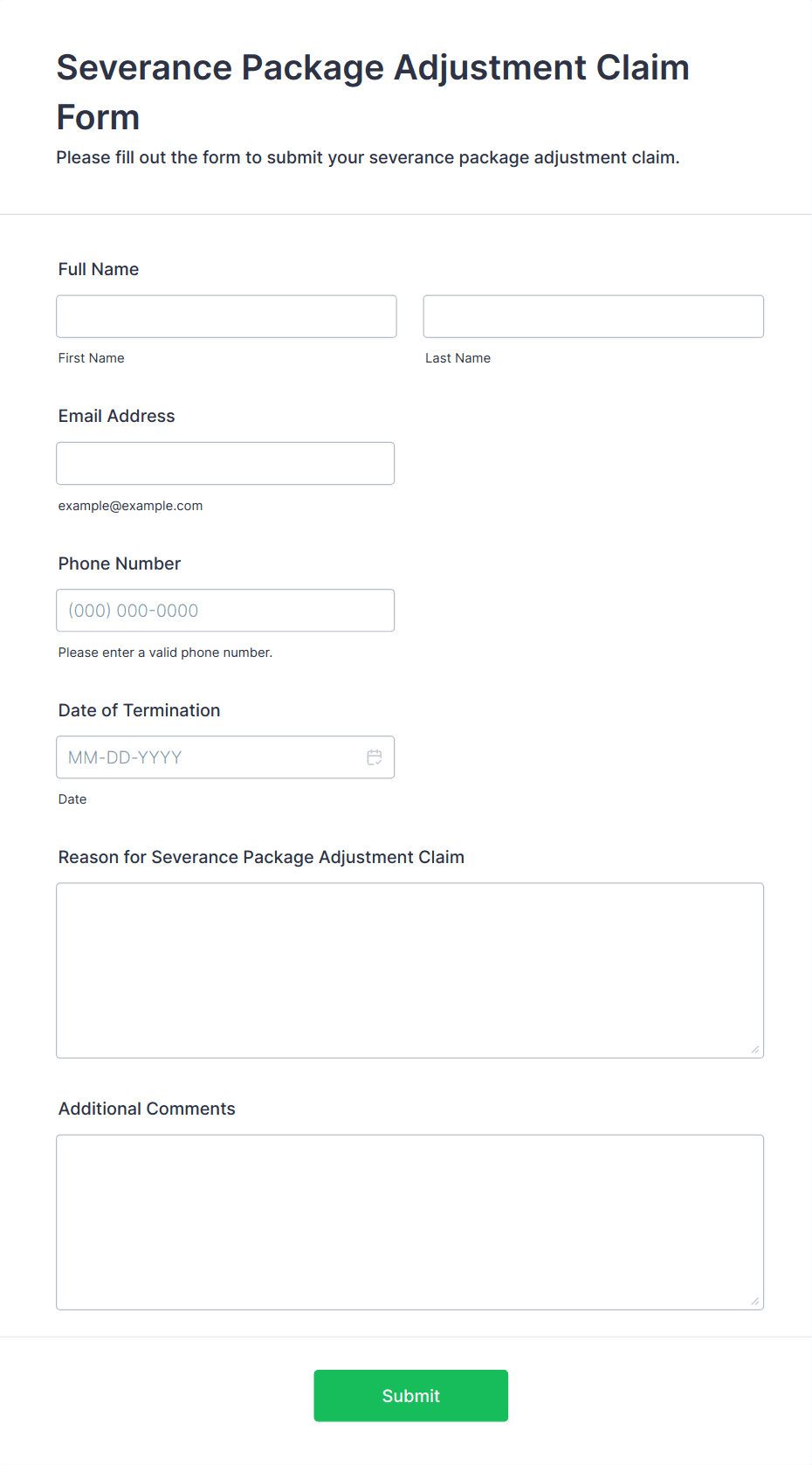Focus the Email Address input box
812x1465 pixels.
(x=225, y=463)
